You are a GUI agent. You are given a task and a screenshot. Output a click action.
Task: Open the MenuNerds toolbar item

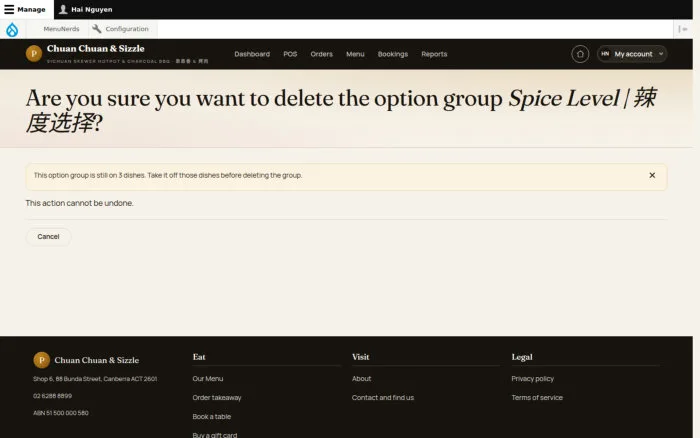61,29
